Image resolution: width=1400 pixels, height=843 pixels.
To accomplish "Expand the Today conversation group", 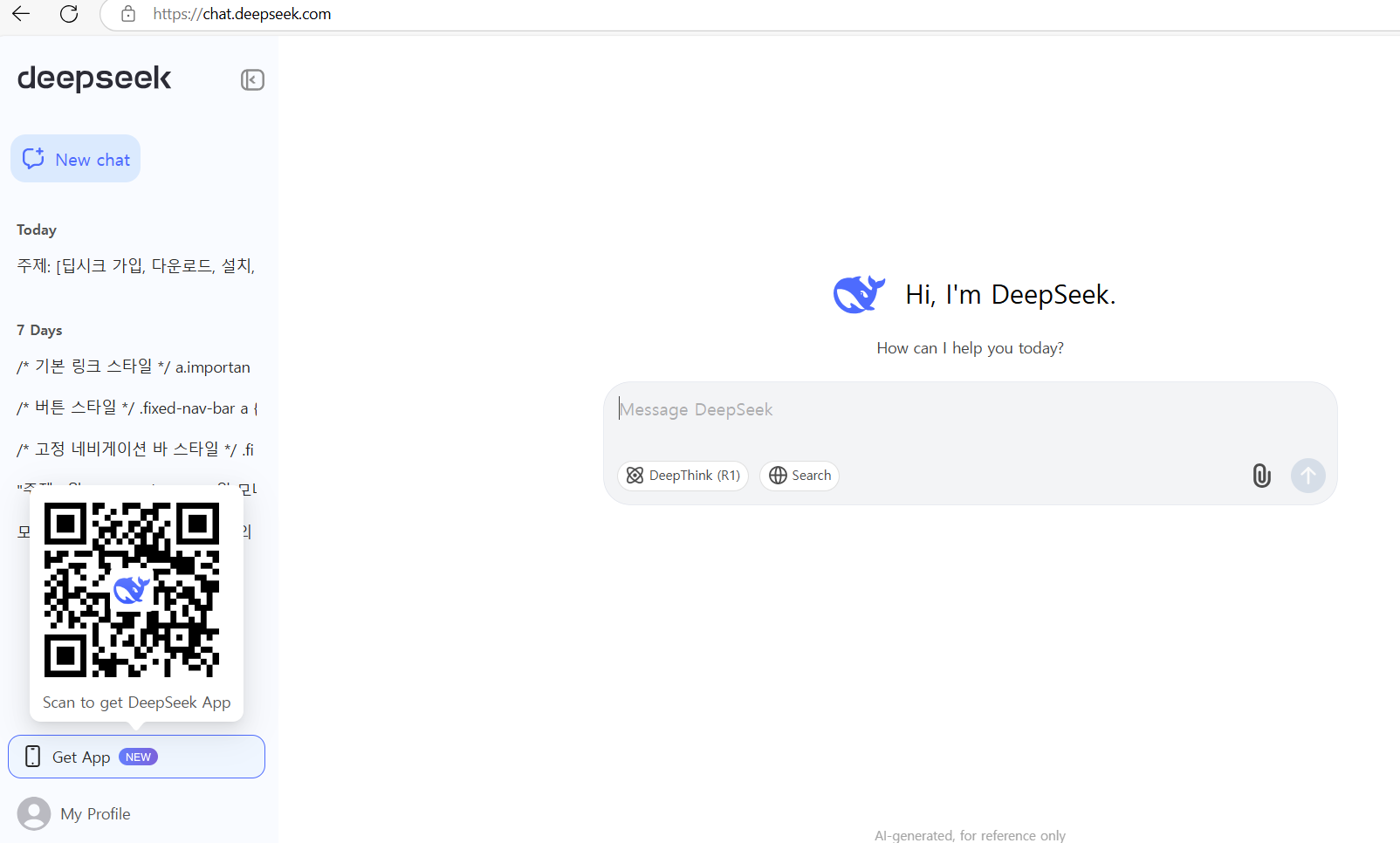I will pyautogui.click(x=36, y=230).
